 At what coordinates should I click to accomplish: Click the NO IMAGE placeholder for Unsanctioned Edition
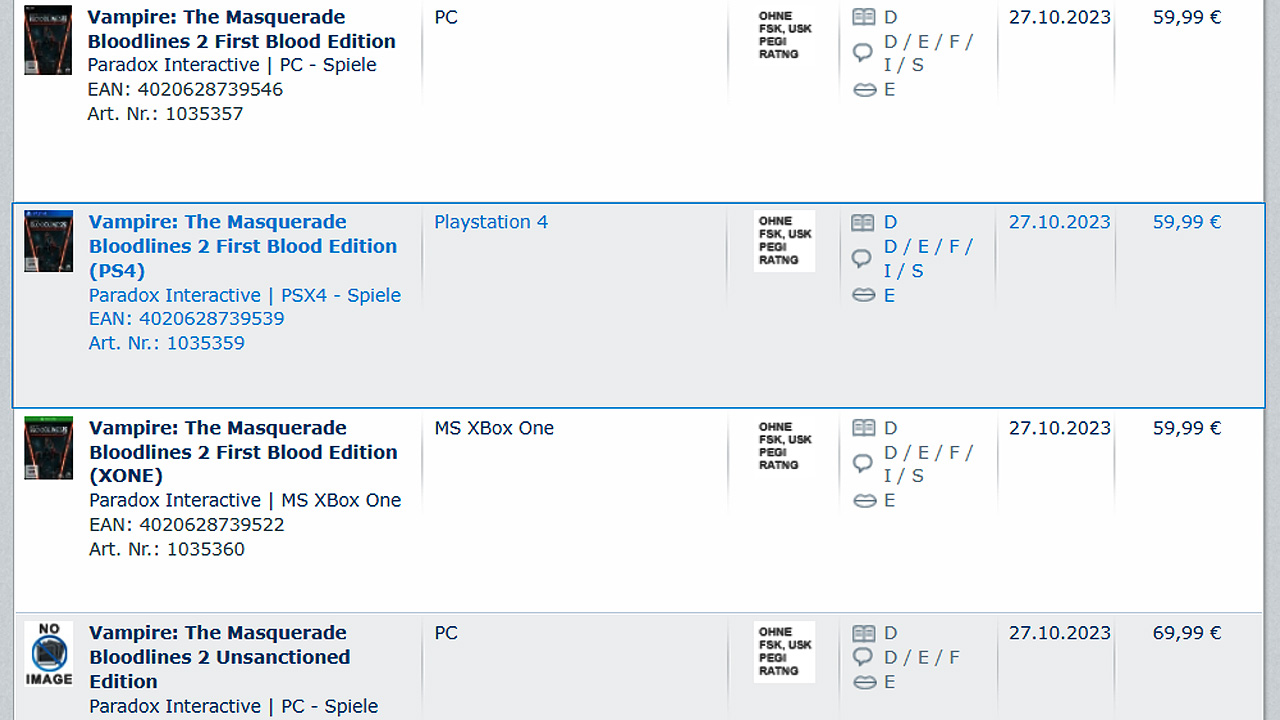point(48,655)
